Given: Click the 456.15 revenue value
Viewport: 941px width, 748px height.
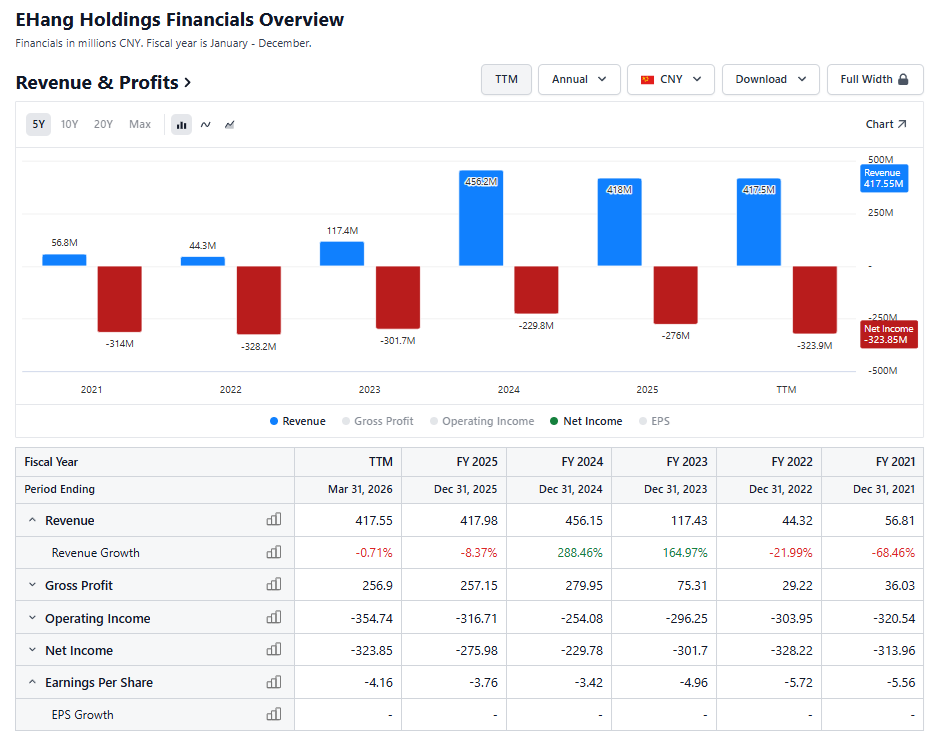Looking at the screenshot, I should click(584, 520).
